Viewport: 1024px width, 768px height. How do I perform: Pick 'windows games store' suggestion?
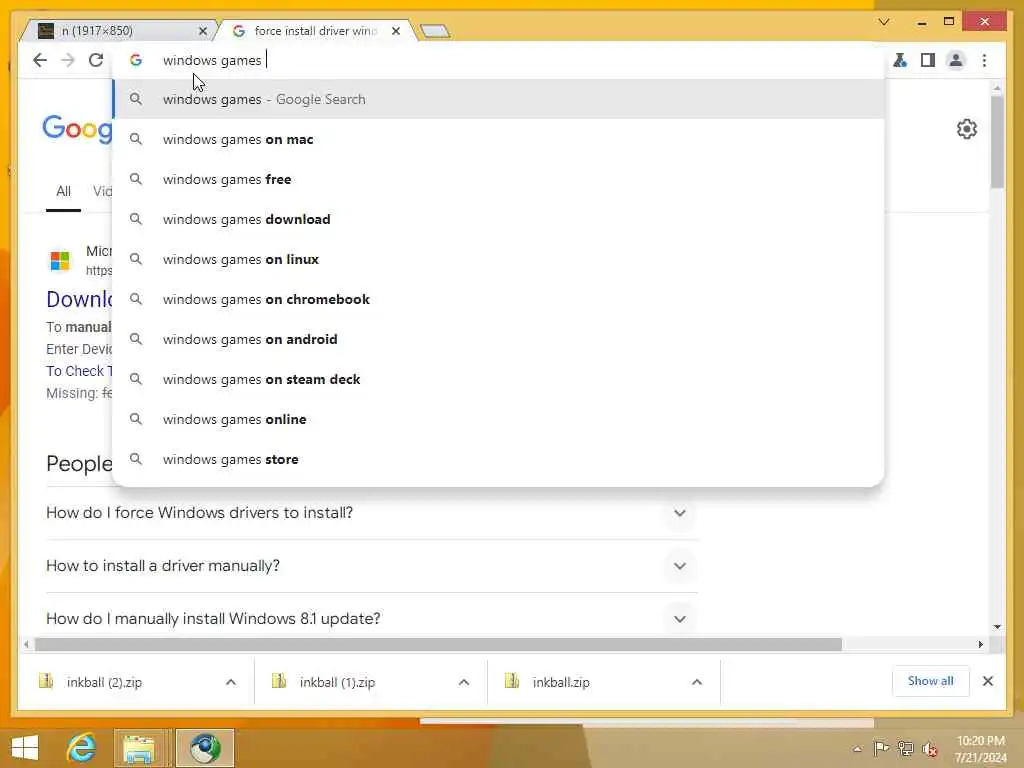click(x=499, y=459)
